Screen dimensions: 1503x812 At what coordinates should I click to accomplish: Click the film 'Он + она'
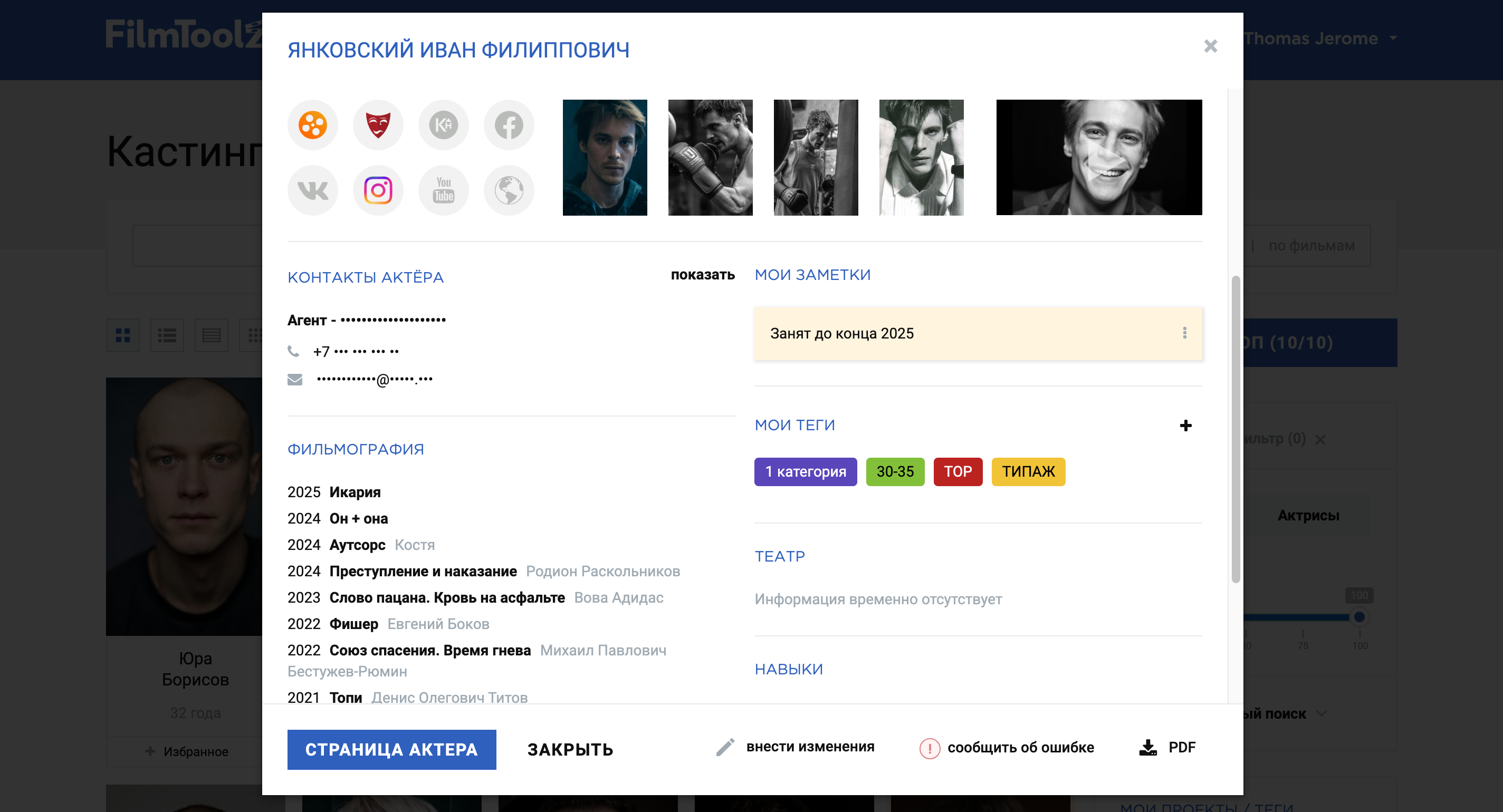(x=359, y=519)
